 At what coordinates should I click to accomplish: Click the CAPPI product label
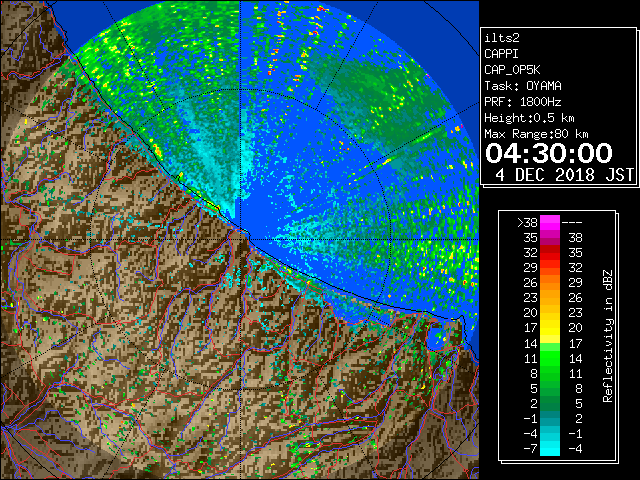[501, 54]
